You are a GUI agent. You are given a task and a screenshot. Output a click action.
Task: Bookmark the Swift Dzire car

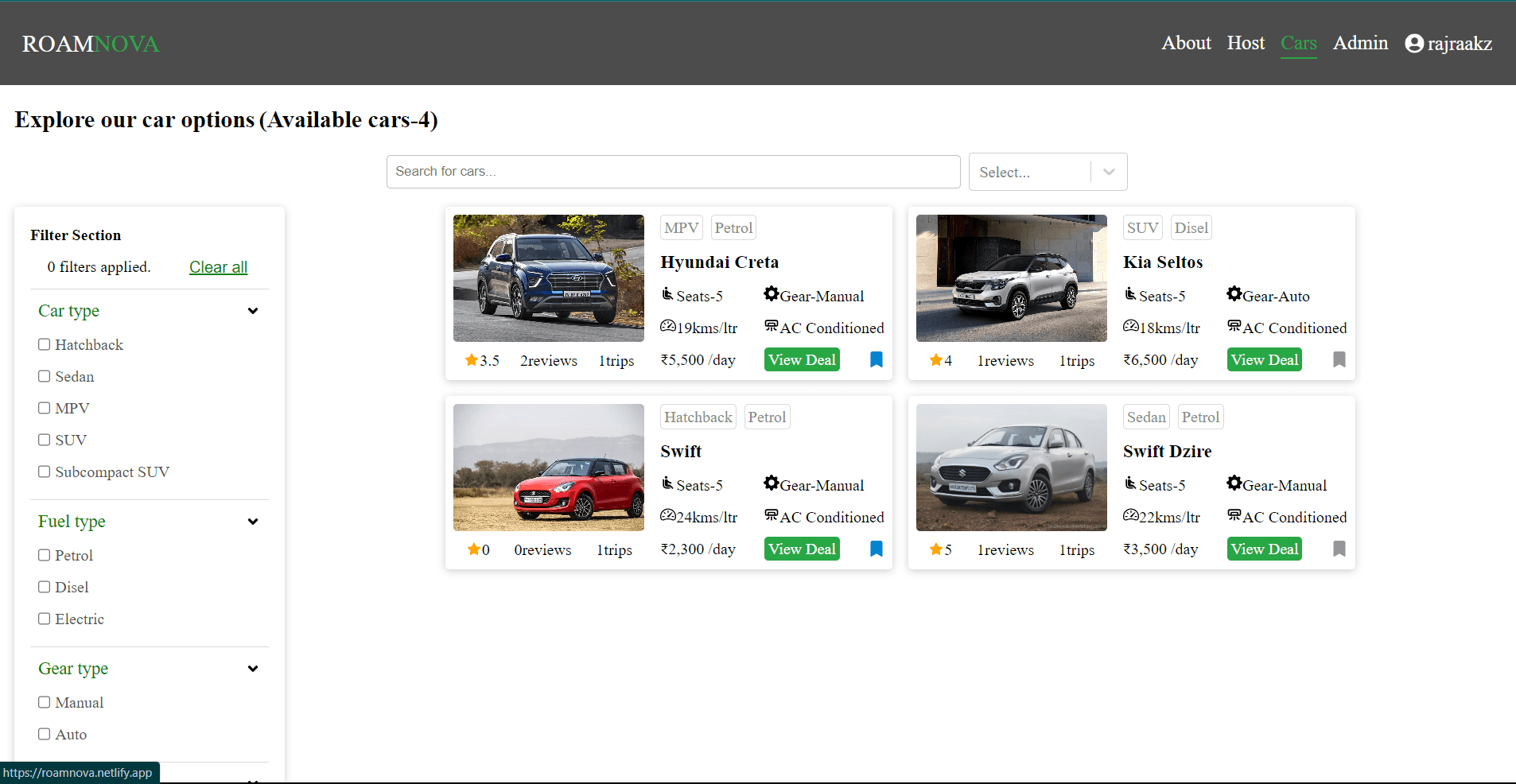click(1339, 549)
